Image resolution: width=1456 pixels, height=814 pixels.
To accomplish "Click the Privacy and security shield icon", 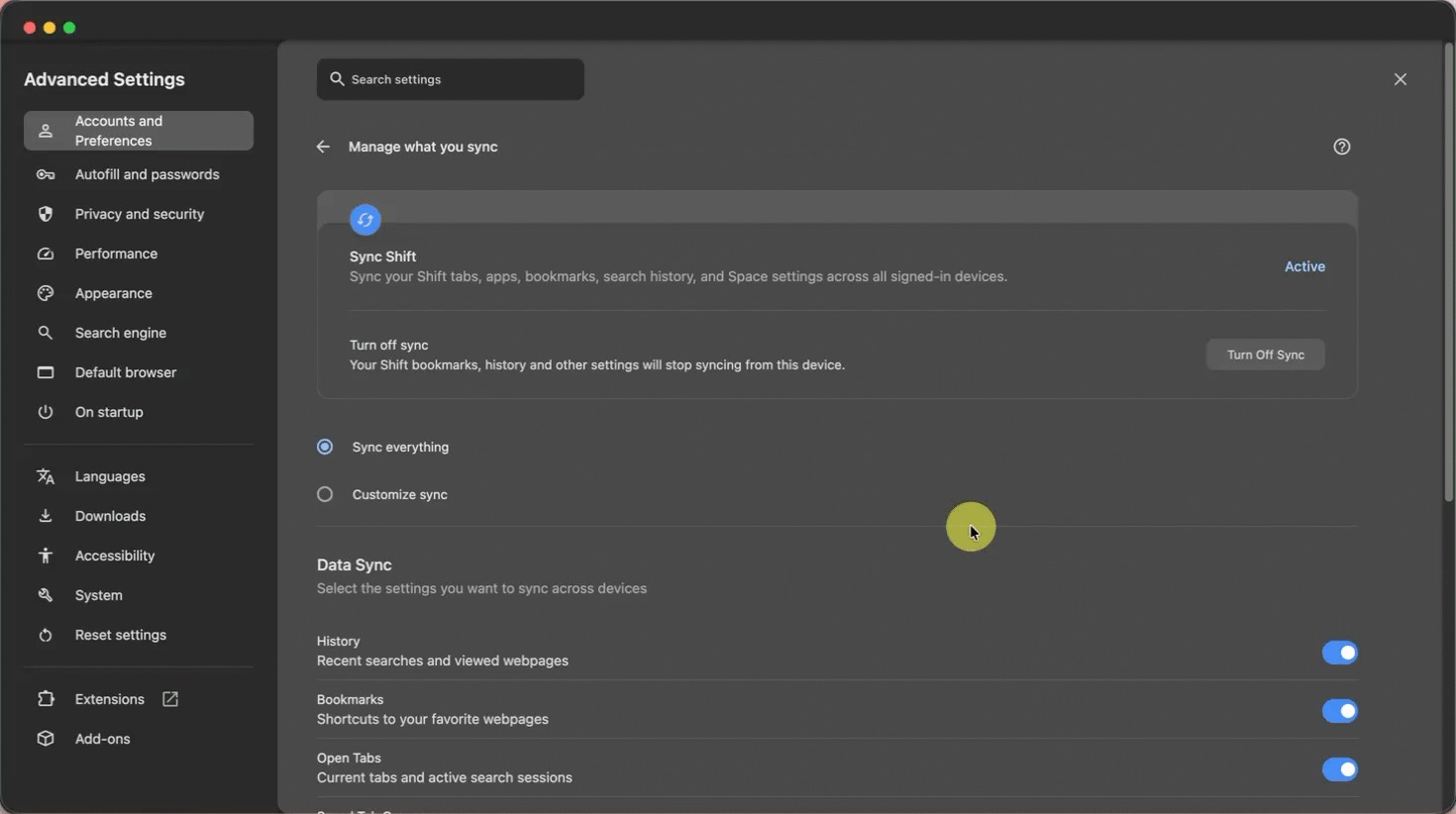I will [46, 214].
